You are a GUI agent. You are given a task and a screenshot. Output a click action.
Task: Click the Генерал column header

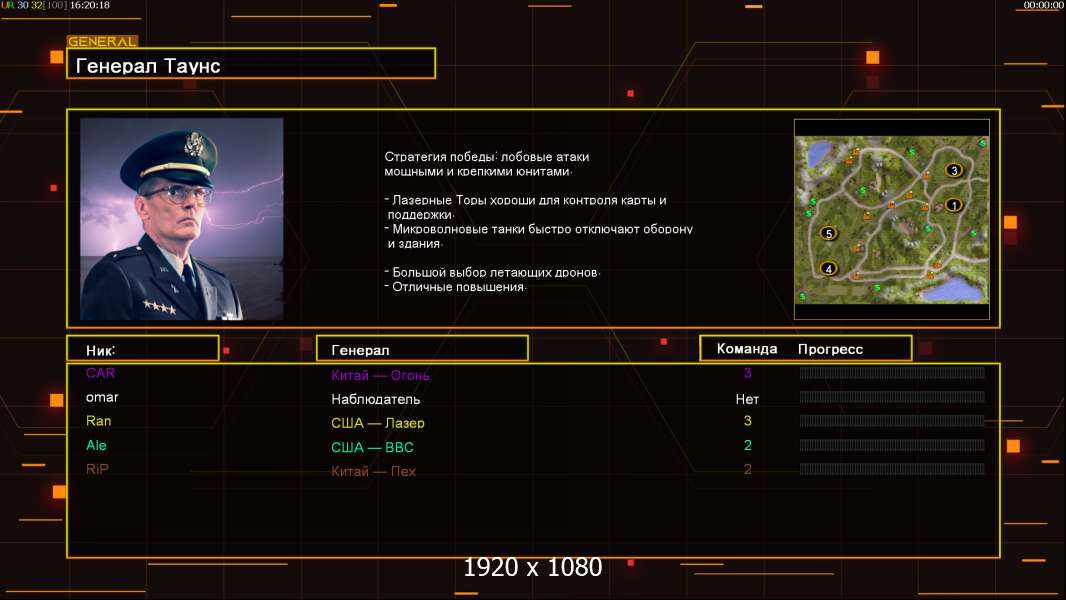(x=421, y=349)
